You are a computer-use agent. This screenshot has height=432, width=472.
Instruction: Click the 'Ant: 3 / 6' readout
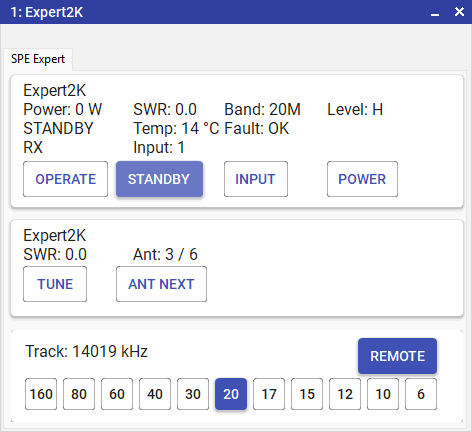(x=165, y=254)
